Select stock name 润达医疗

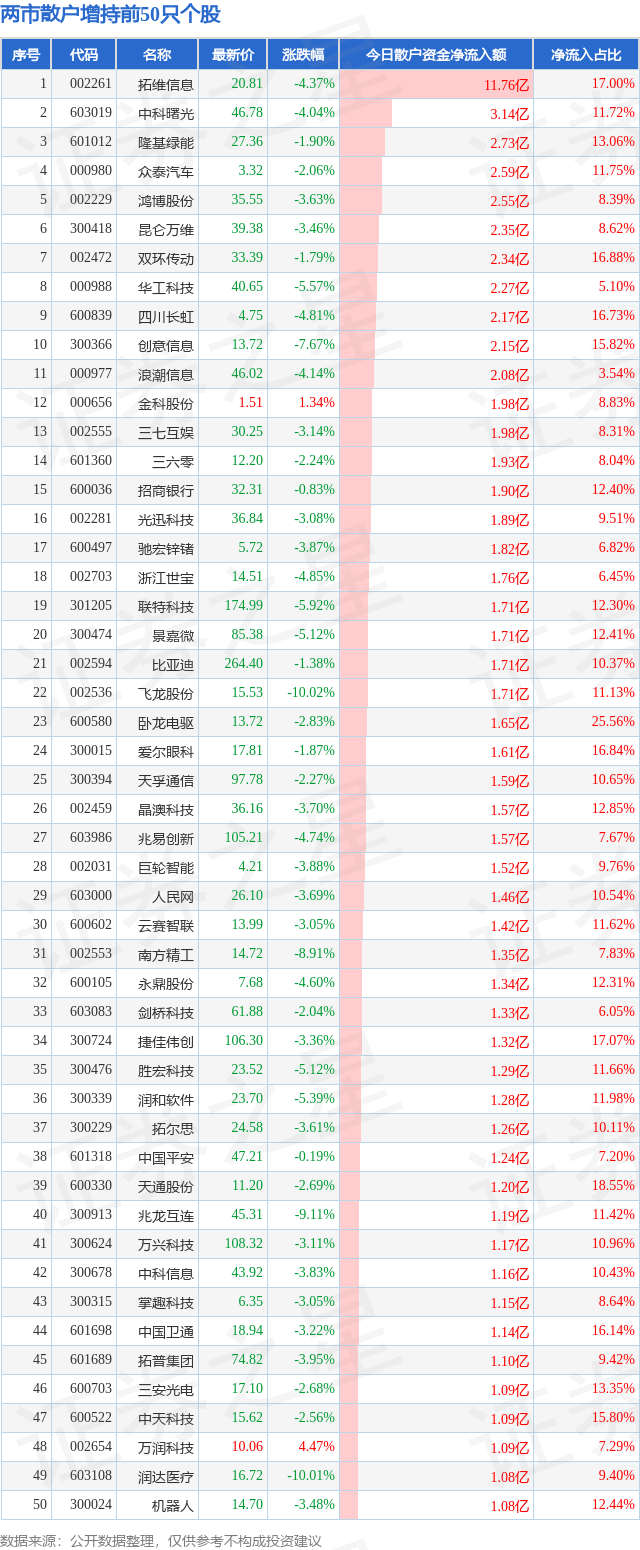point(166,1476)
